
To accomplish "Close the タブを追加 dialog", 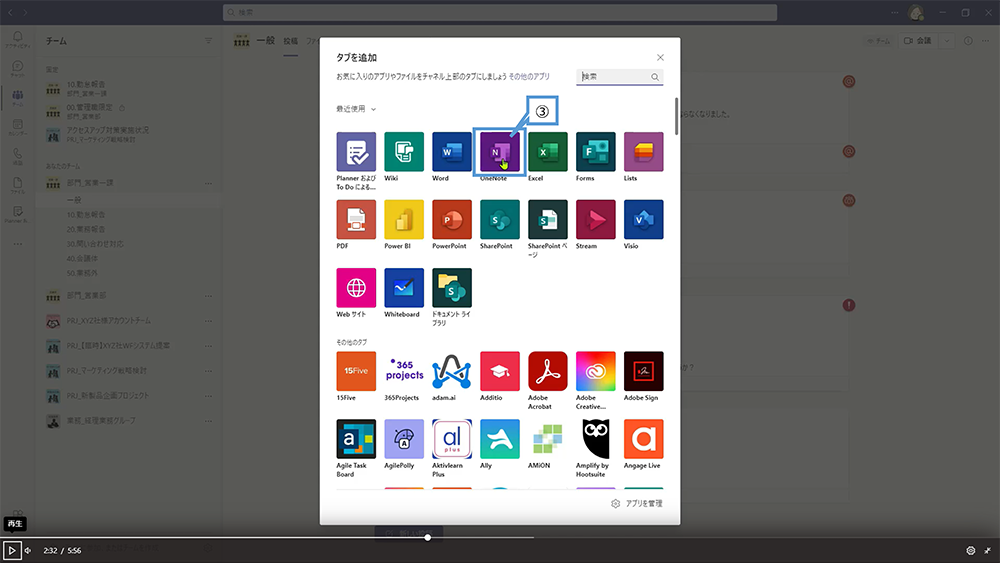I will coord(660,57).
